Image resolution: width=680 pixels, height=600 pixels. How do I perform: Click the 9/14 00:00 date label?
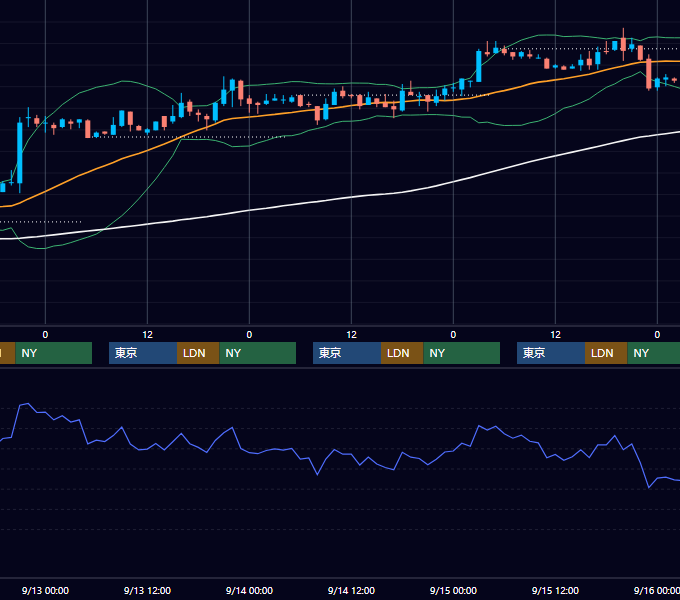[x=249, y=590]
